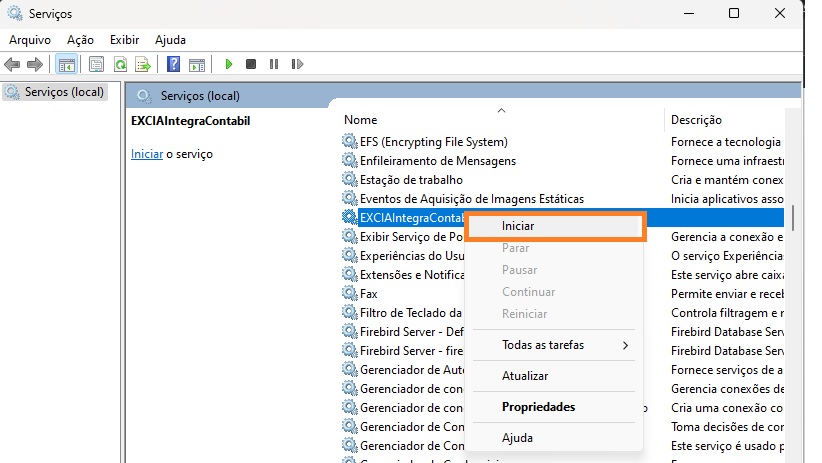Click the back arrow toolbar icon

click(x=12, y=64)
